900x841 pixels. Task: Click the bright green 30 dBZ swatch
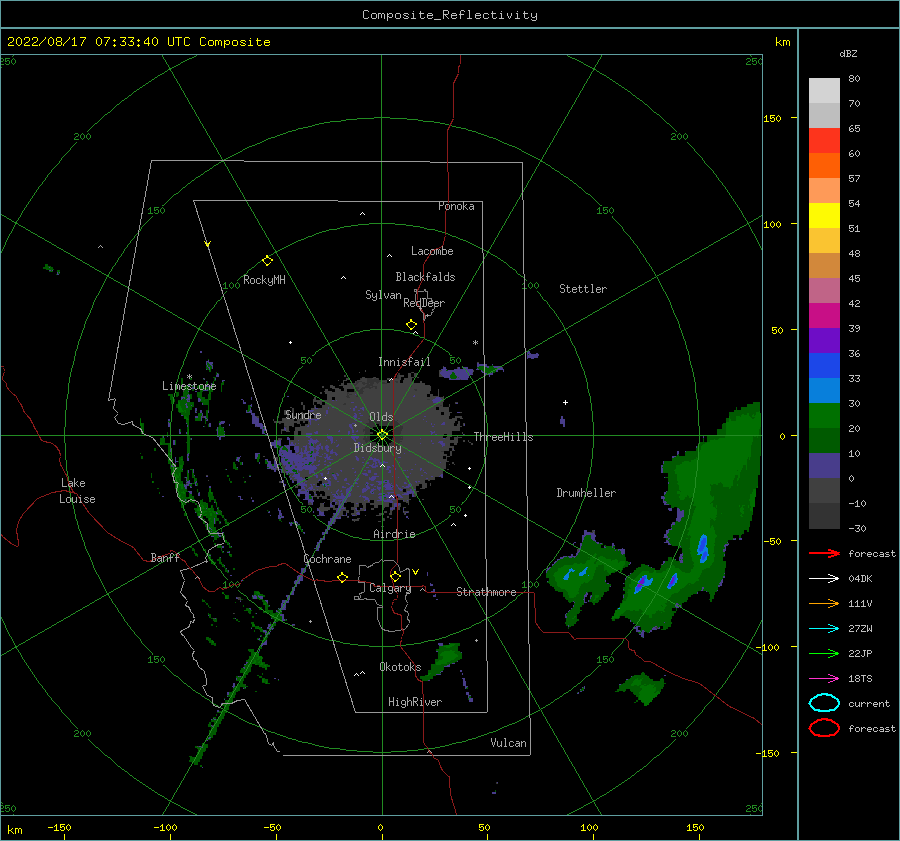click(824, 416)
